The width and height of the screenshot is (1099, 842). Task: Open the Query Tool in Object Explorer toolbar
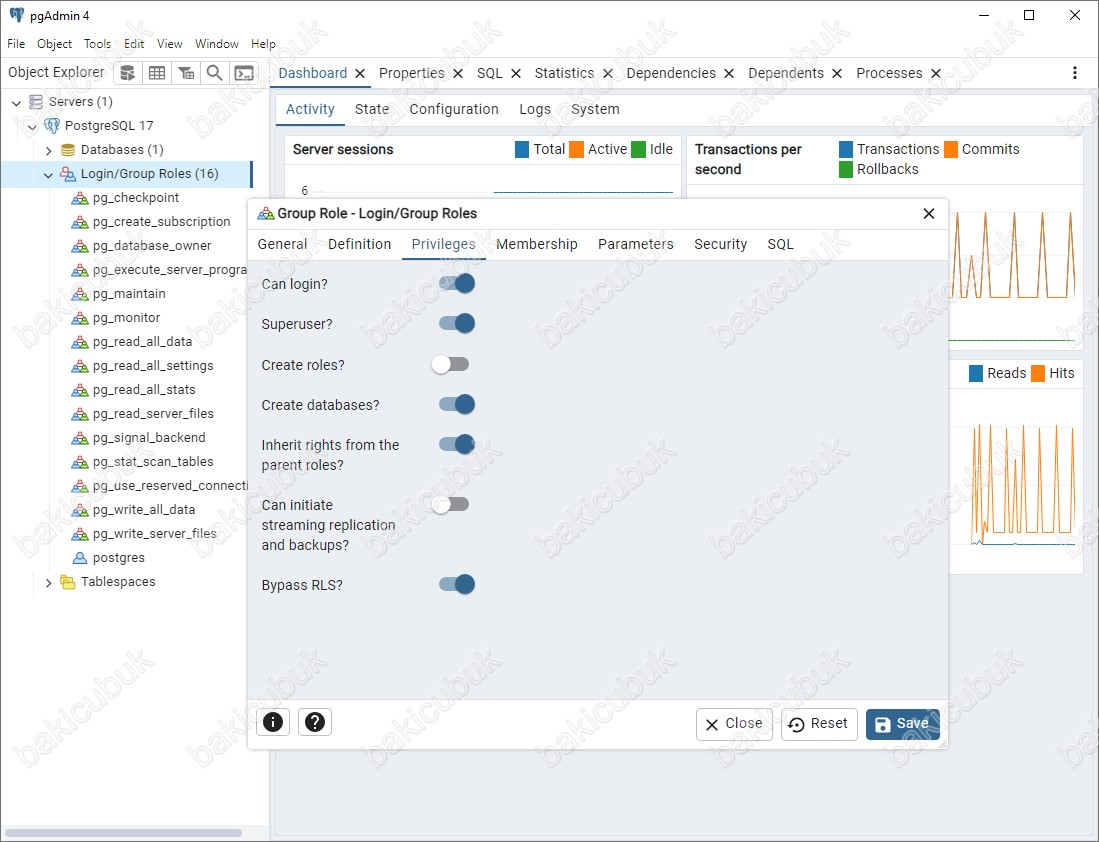[x=128, y=73]
